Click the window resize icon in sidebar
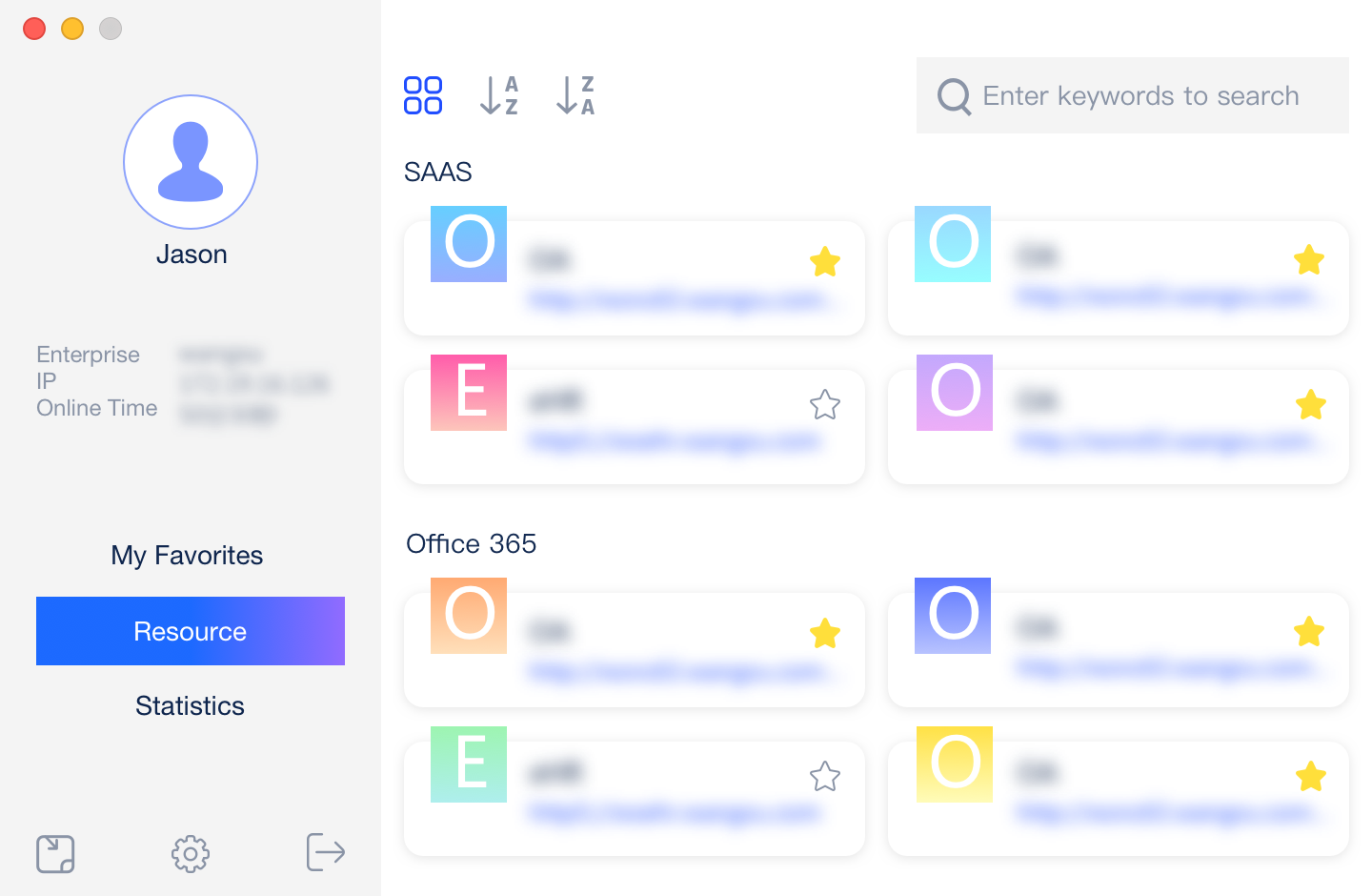This screenshot has height=896, width=1372. pos(55,854)
